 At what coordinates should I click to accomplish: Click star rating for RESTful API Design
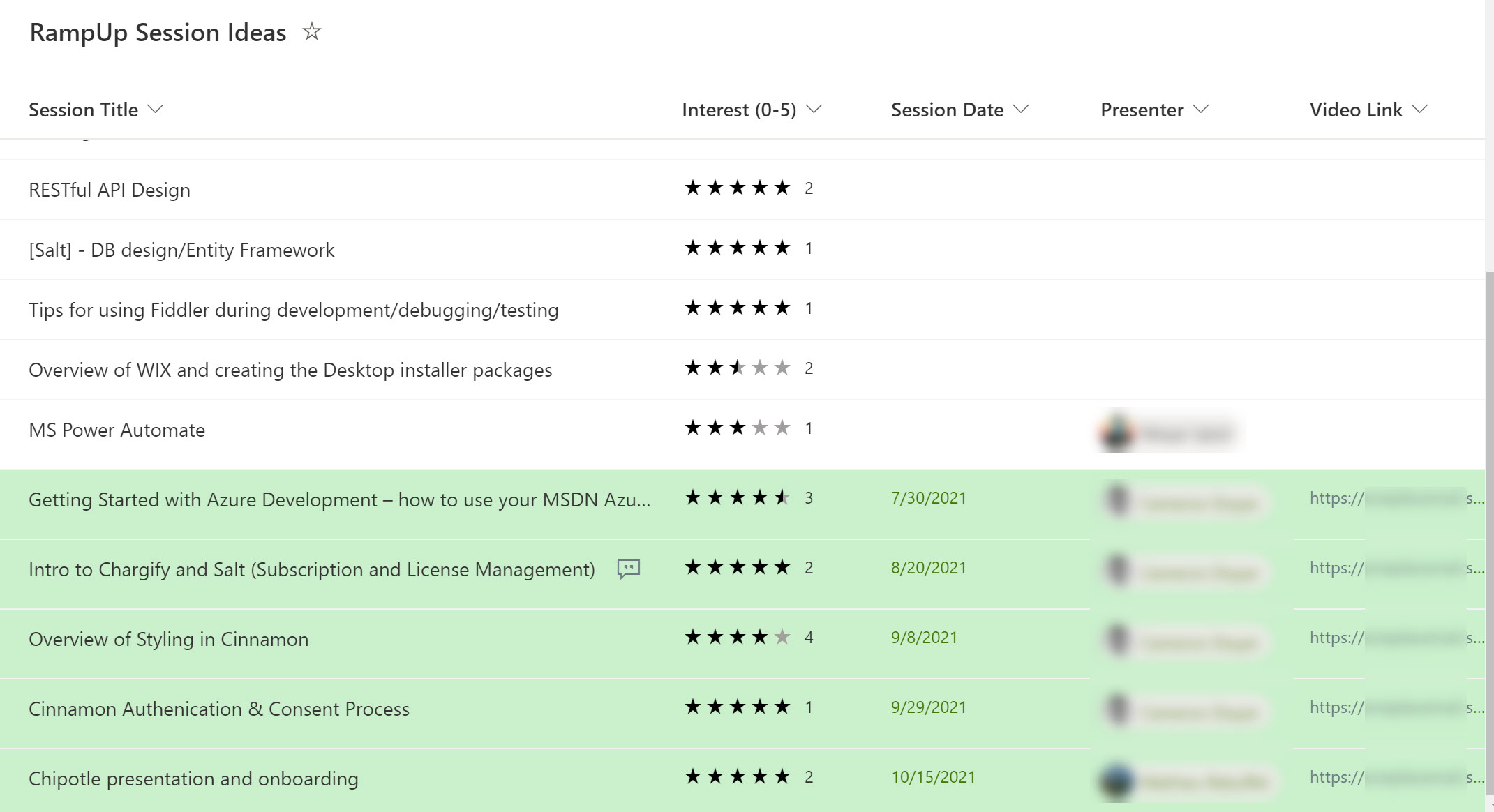737,188
